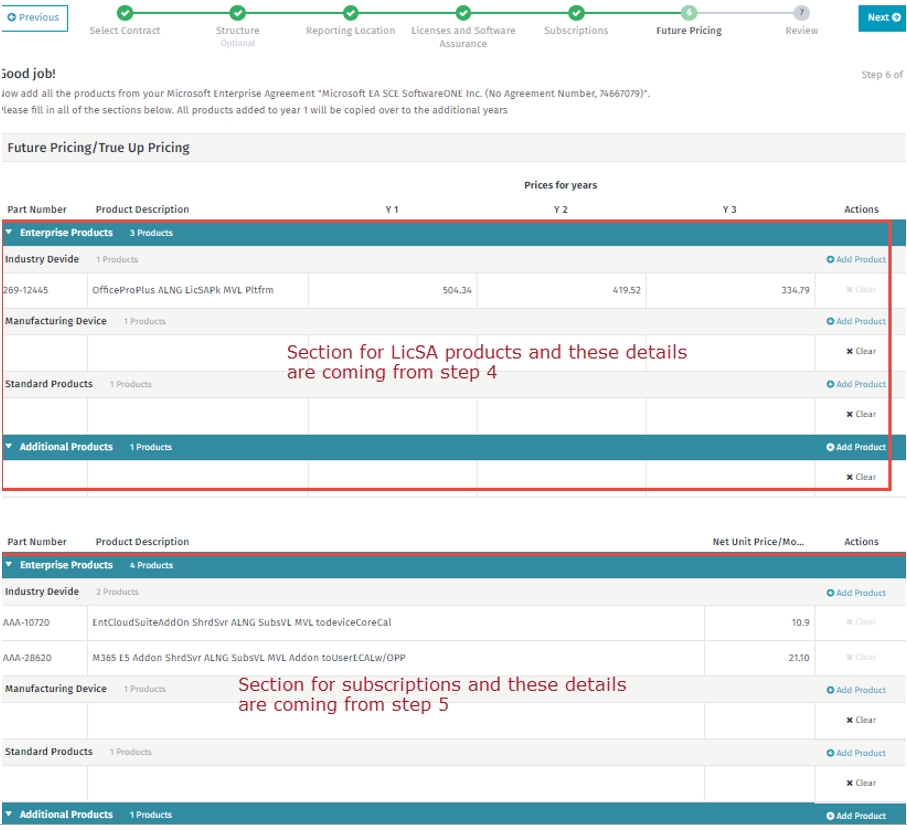
Task: Collapse Enterprise Products section with 4 Products
Action: click(x=9, y=565)
